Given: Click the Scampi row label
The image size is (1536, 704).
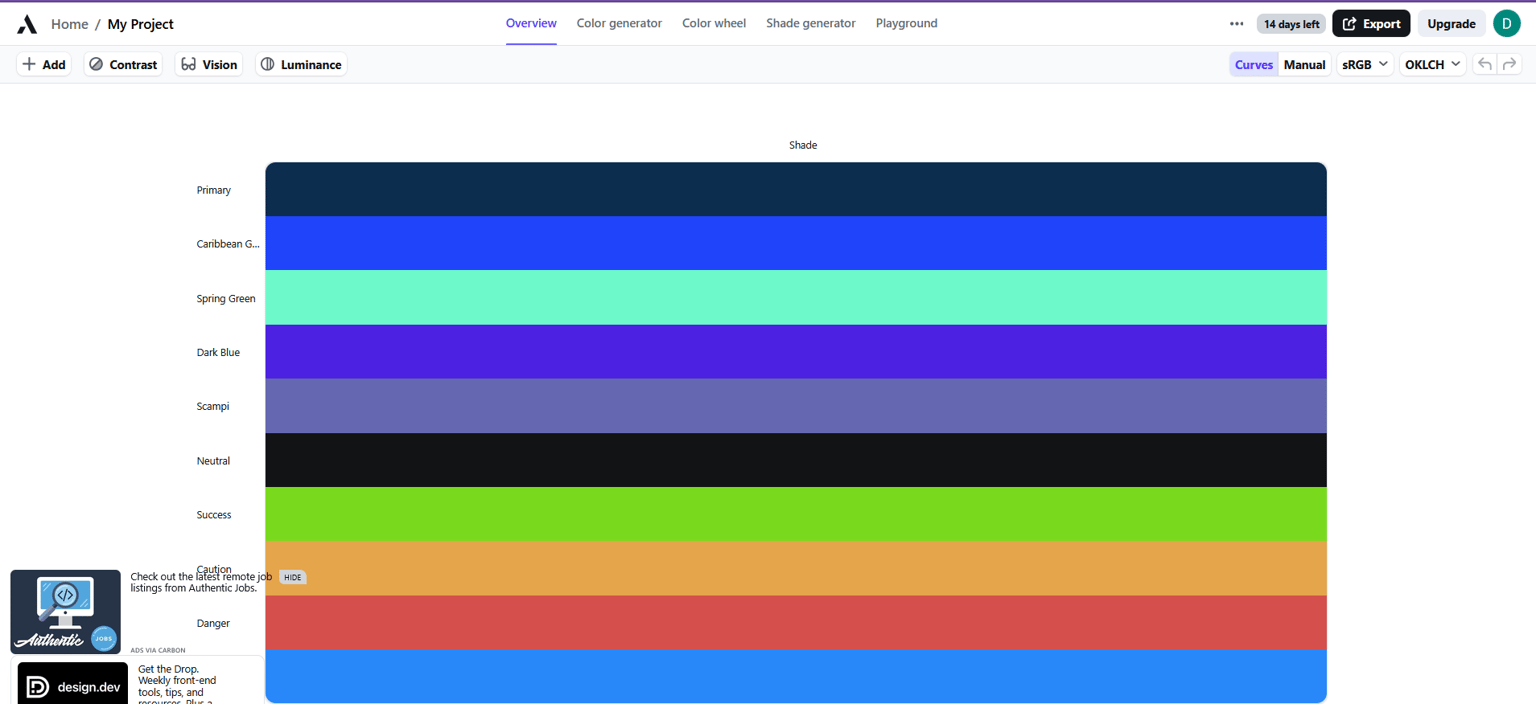Looking at the screenshot, I should click(213, 406).
